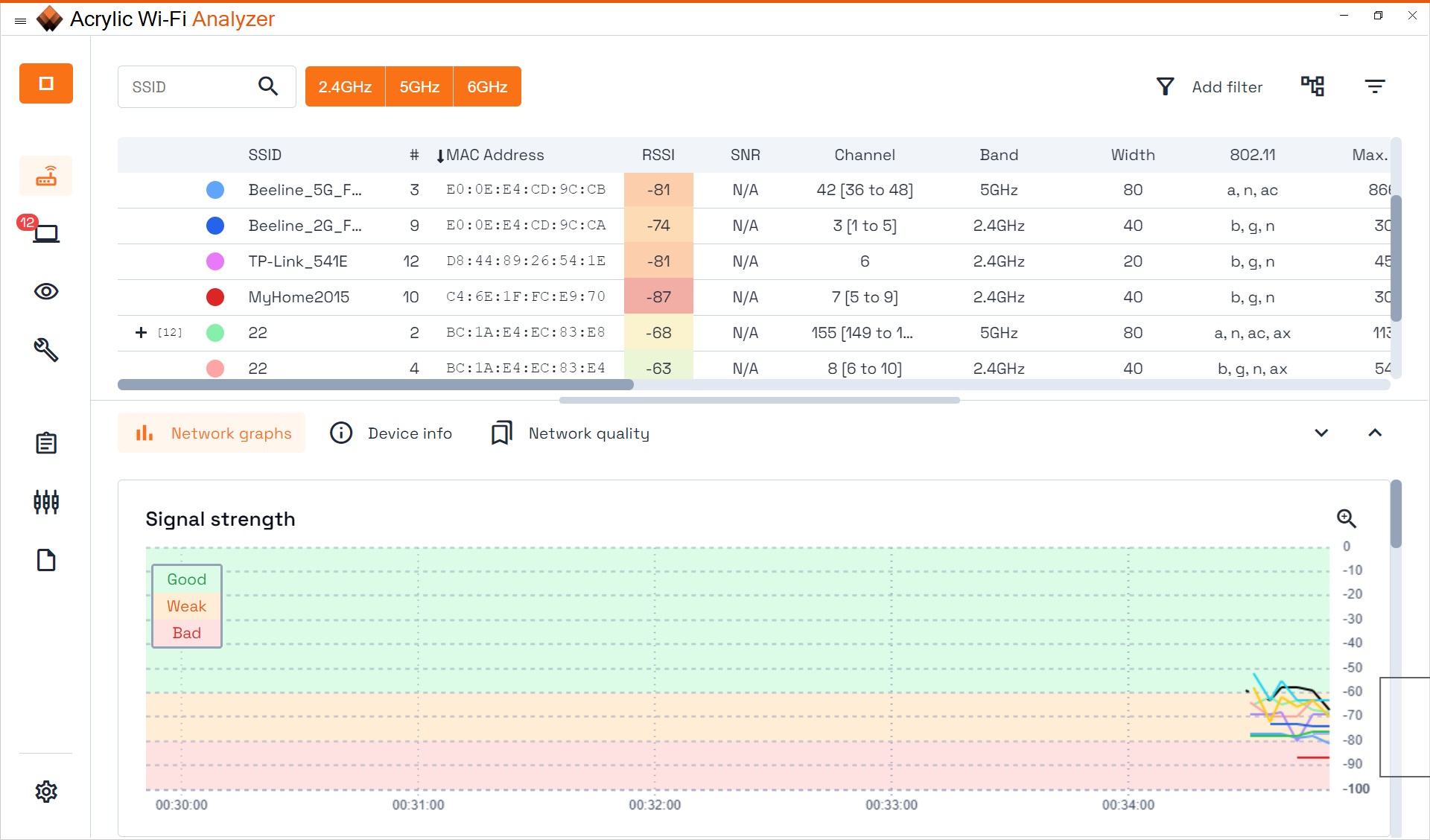This screenshot has height=840, width=1430.
Task: Open the monitor mode eye icon
Action: pos(46,292)
